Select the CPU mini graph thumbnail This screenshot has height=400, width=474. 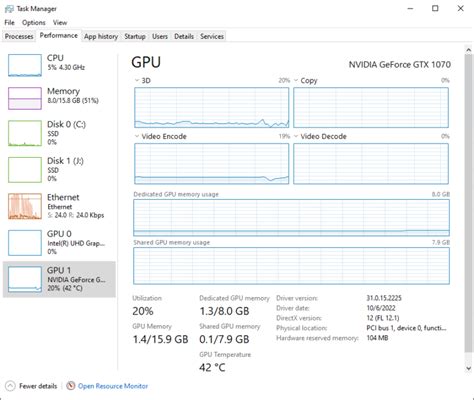[x=25, y=66]
